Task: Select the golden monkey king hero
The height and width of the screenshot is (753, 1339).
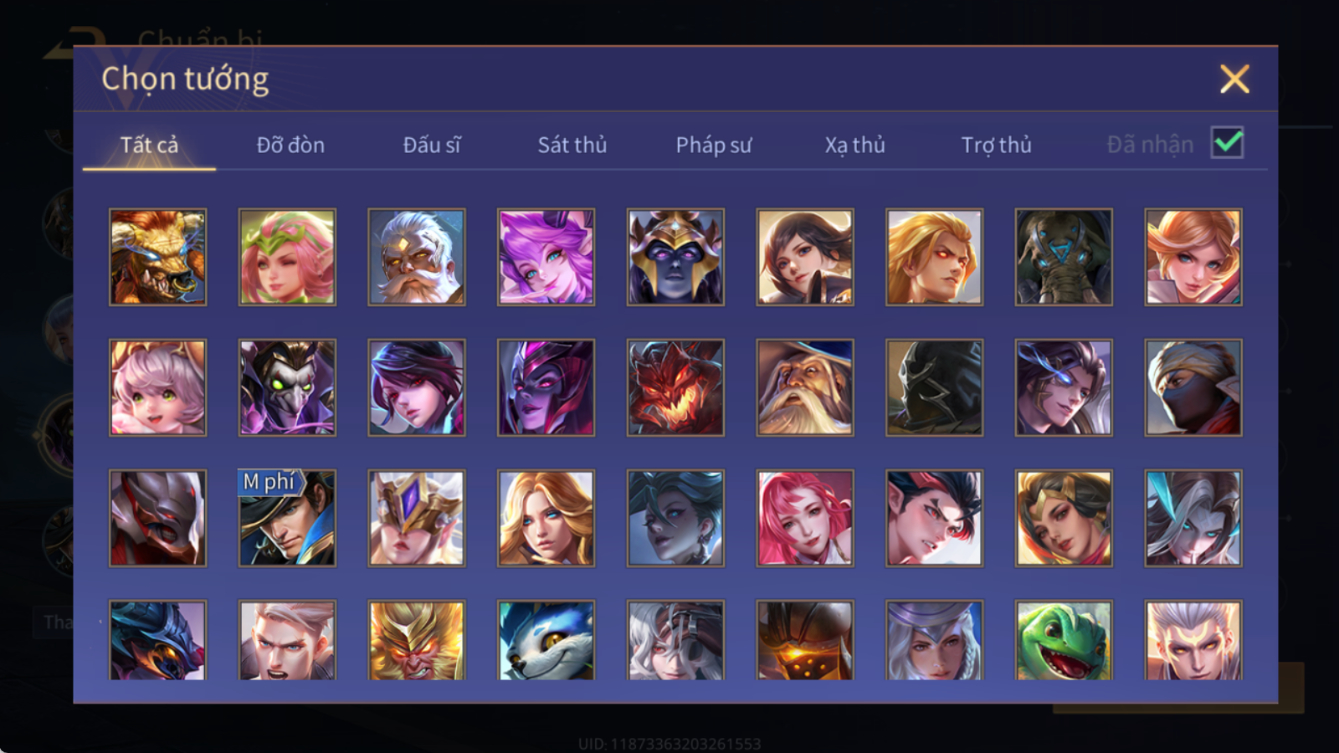Action: click(x=417, y=640)
